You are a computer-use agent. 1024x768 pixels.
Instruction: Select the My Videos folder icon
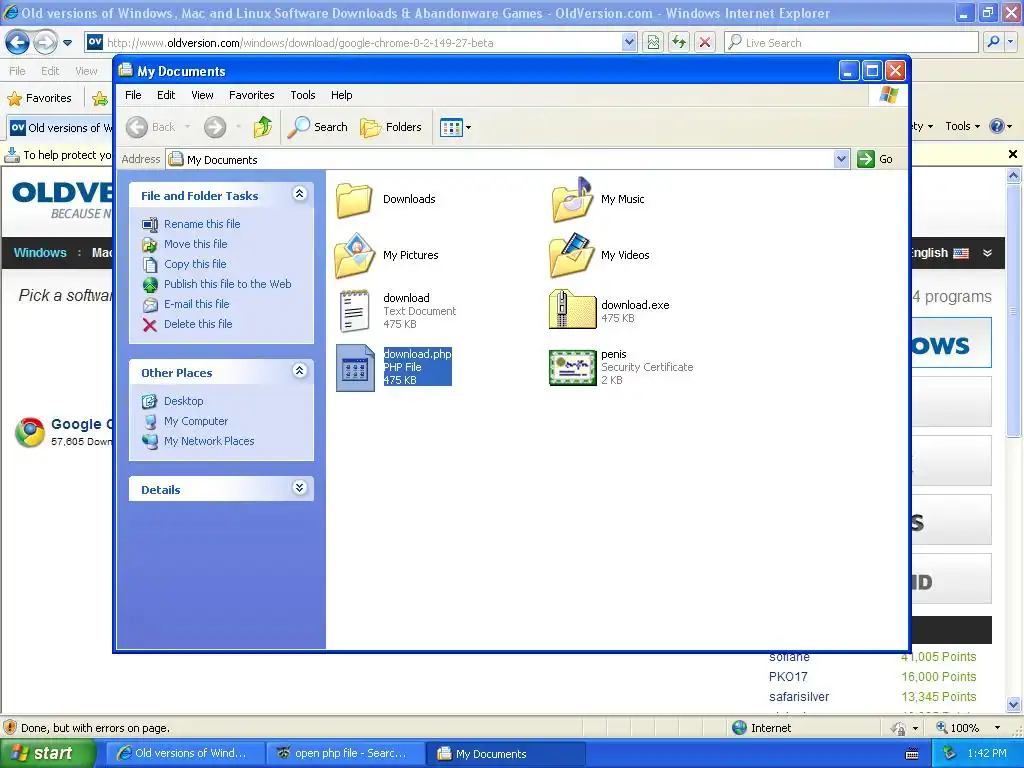[x=572, y=255]
